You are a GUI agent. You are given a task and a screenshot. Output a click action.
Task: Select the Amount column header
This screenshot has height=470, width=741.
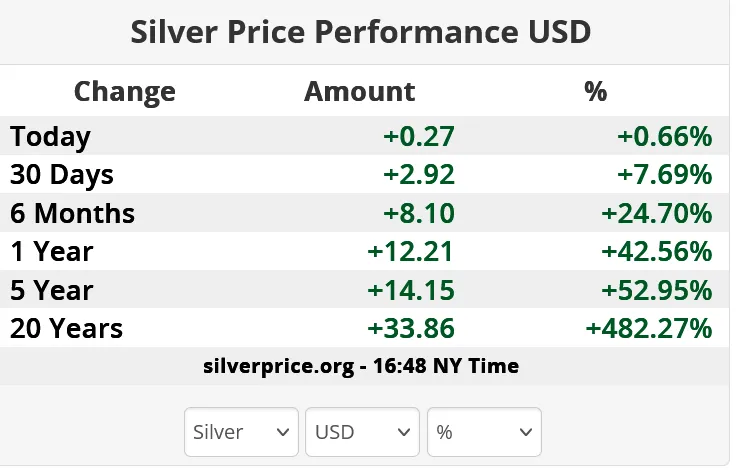pyautogui.click(x=359, y=92)
